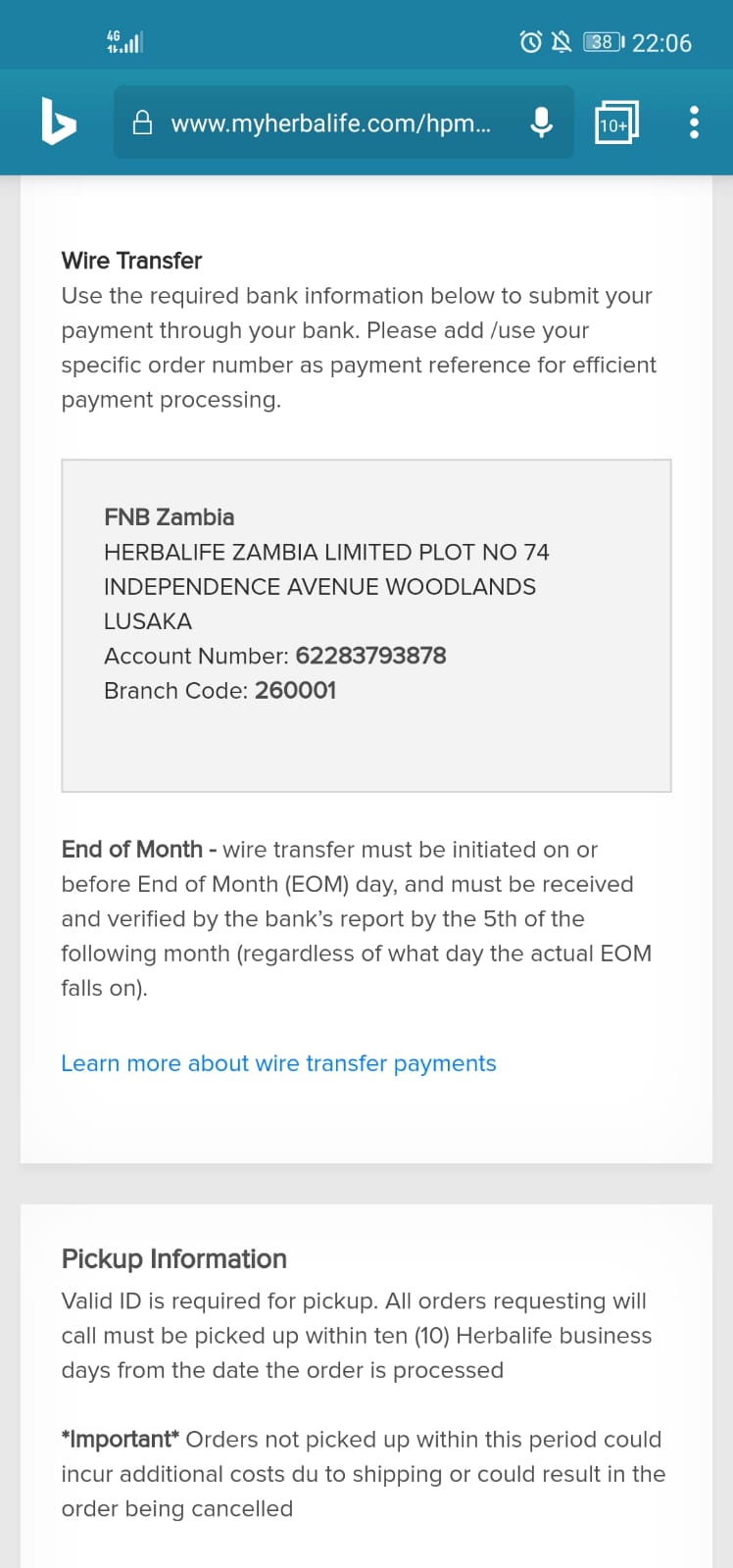This screenshot has height=1568, width=733.
Task: Tap the alarm clock status icon
Action: 530,42
